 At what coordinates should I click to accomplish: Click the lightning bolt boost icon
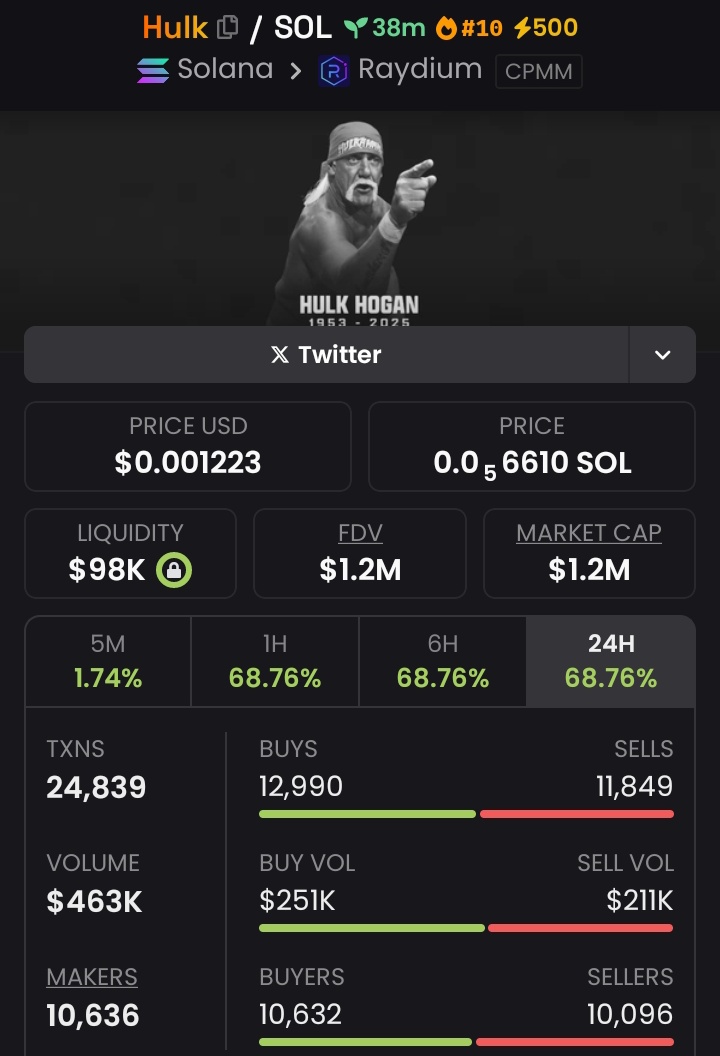click(x=522, y=28)
